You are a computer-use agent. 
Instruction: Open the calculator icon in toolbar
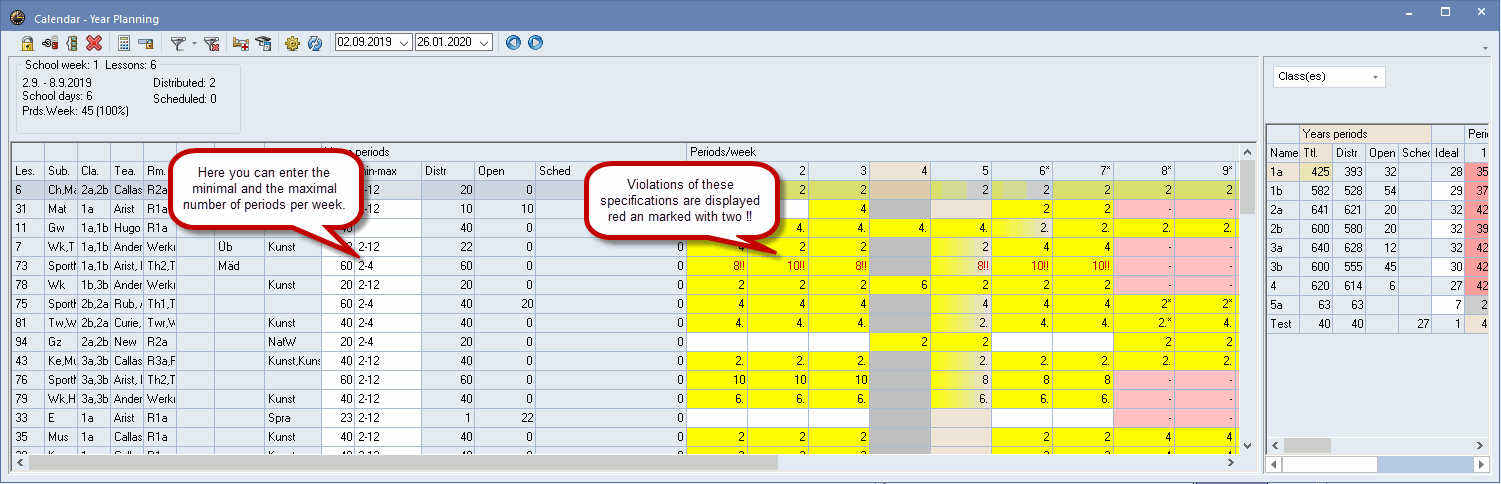[124, 43]
